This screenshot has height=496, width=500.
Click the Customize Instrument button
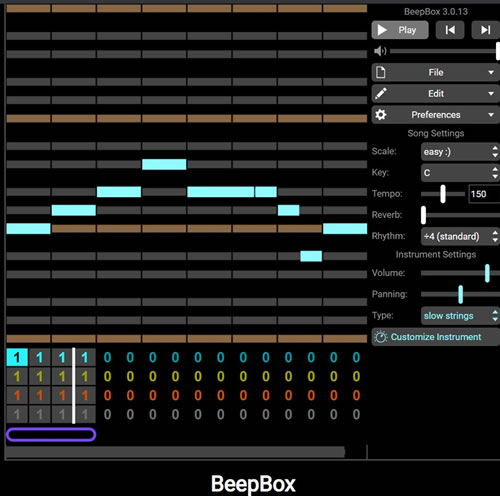(x=436, y=337)
